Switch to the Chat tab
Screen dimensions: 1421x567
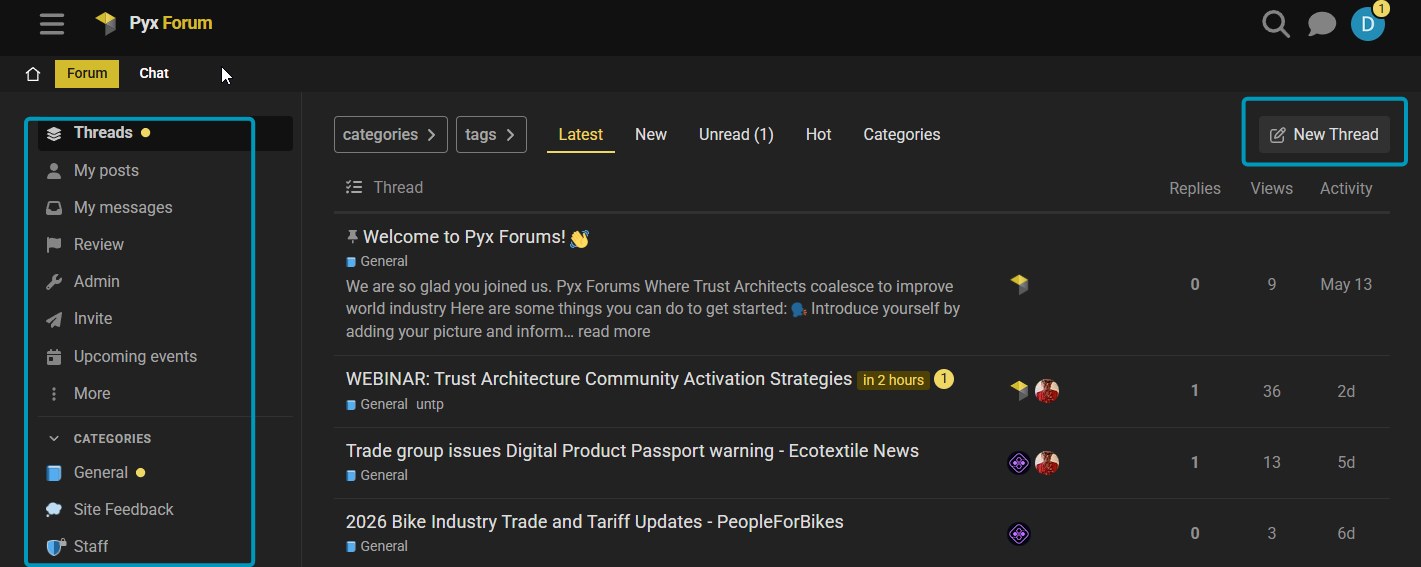tap(154, 73)
